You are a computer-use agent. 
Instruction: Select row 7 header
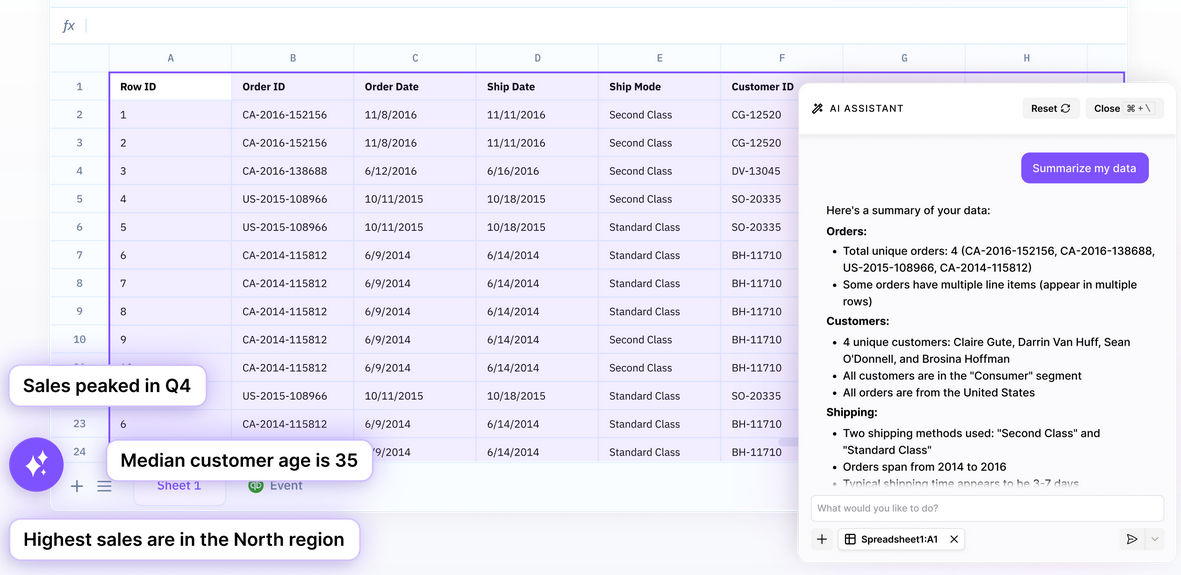(x=80, y=255)
